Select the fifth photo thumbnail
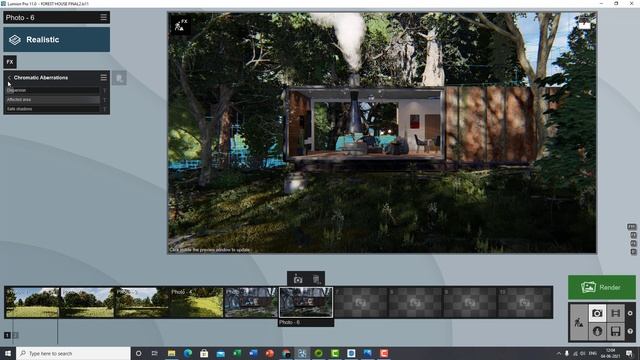The height and width of the screenshot is (360, 640). coord(251,302)
